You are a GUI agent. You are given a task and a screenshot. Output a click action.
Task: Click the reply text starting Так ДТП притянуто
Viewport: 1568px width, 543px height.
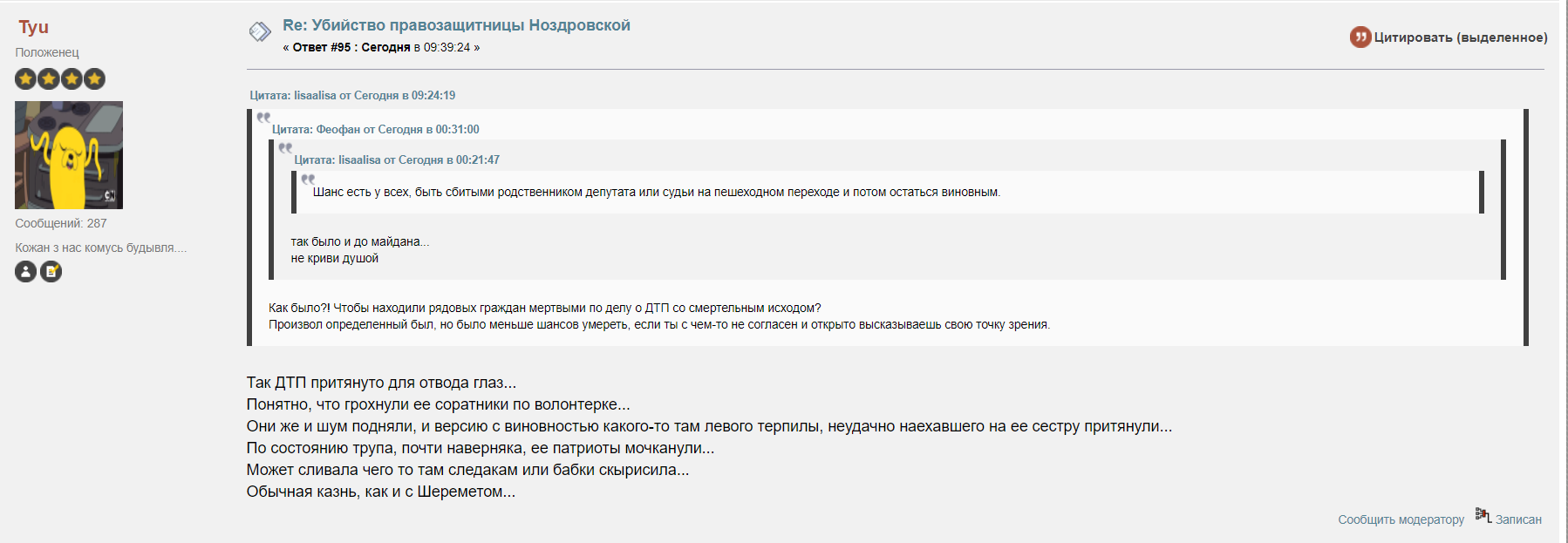381,383
